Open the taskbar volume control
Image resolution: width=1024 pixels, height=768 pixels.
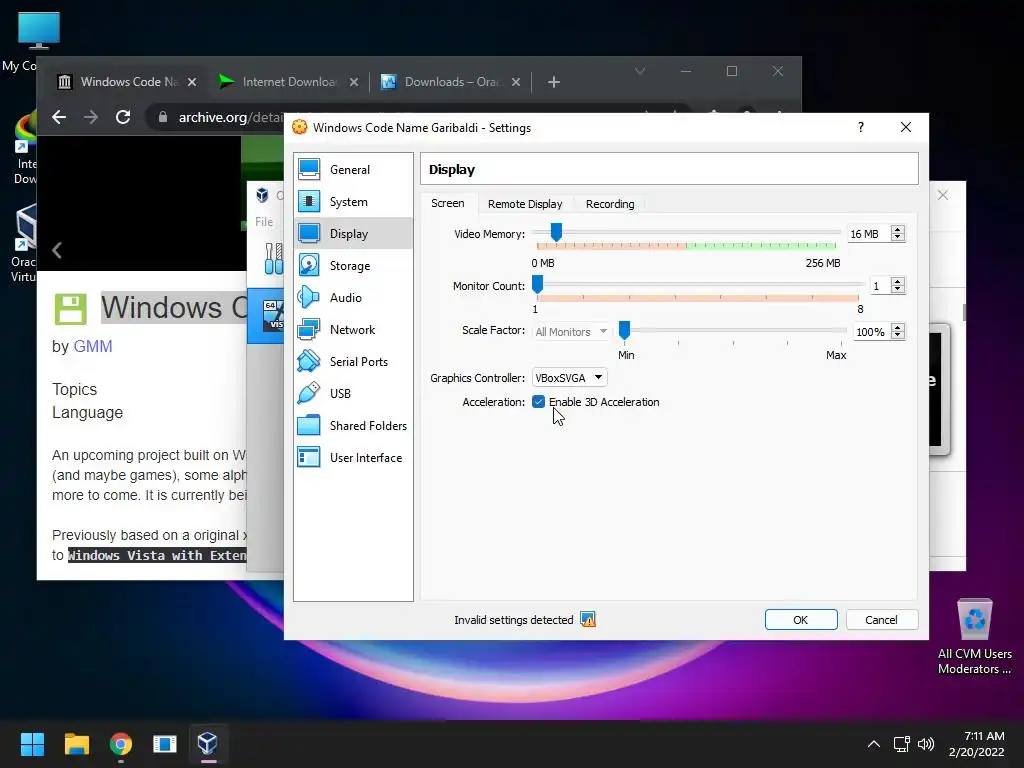click(x=925, y=744)
